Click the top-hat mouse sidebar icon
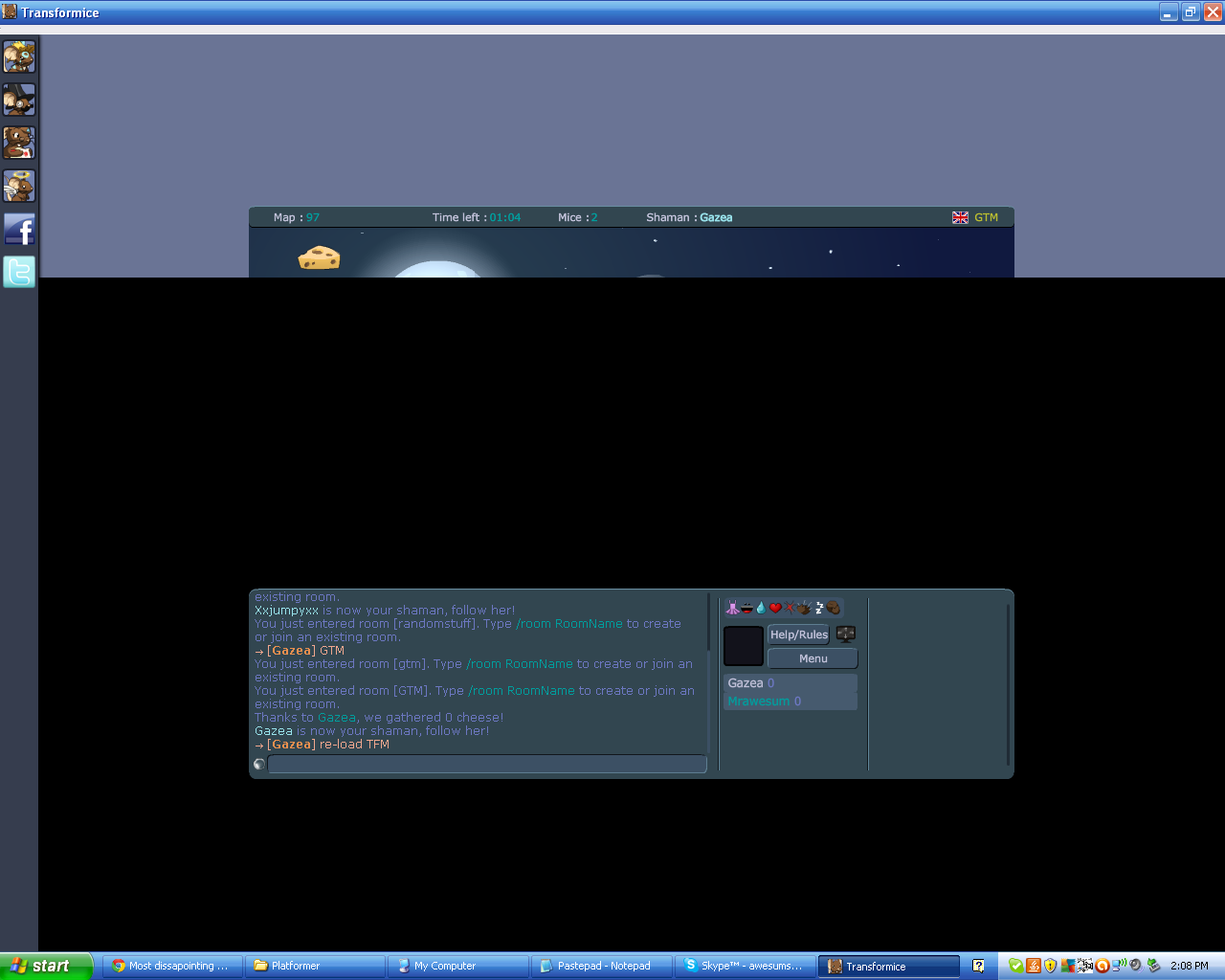 coord(19,100)
